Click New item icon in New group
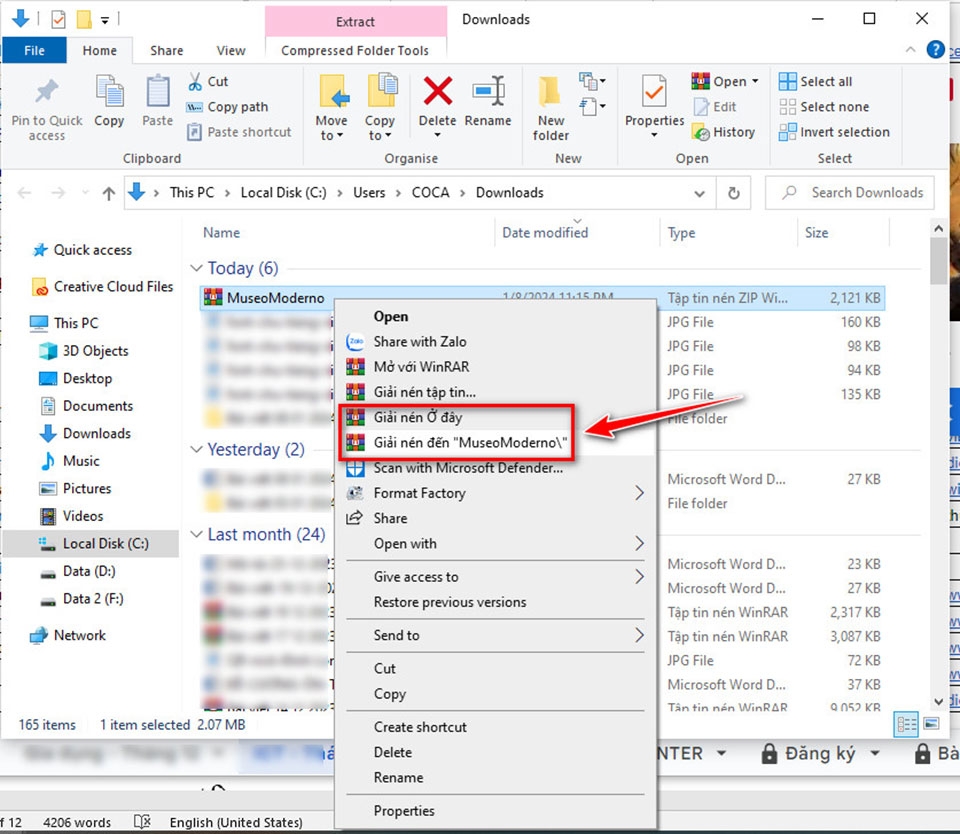The width and height of the screenshot is (960, 834). tap(592, 81)
